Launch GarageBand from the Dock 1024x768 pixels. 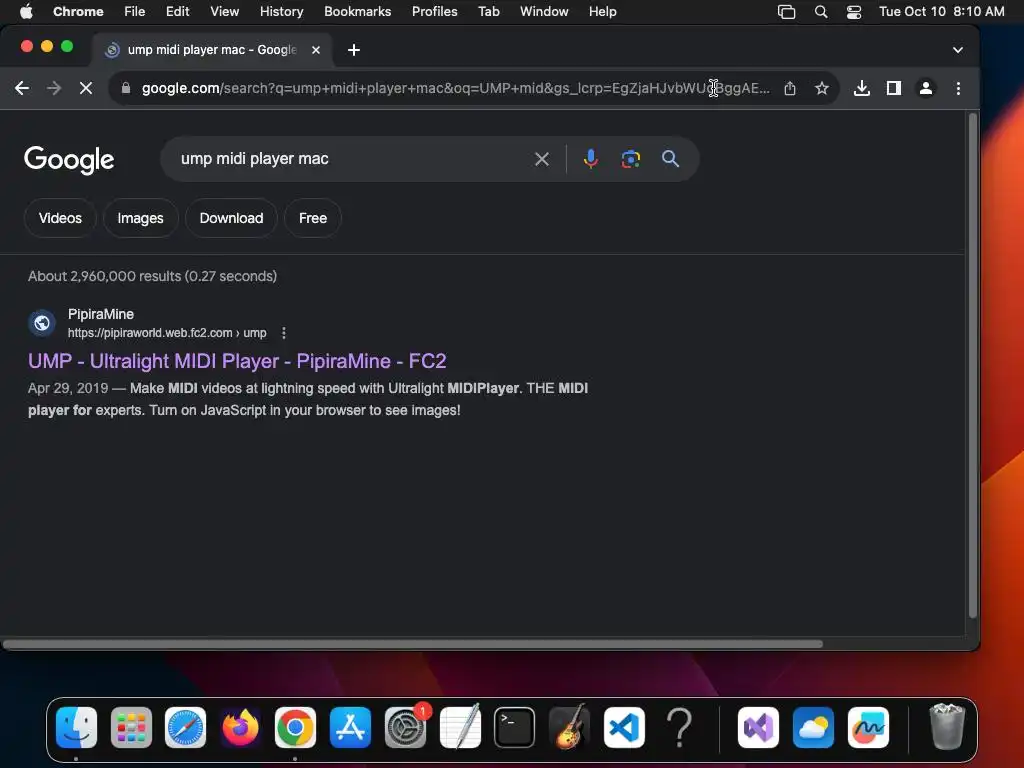569,728
